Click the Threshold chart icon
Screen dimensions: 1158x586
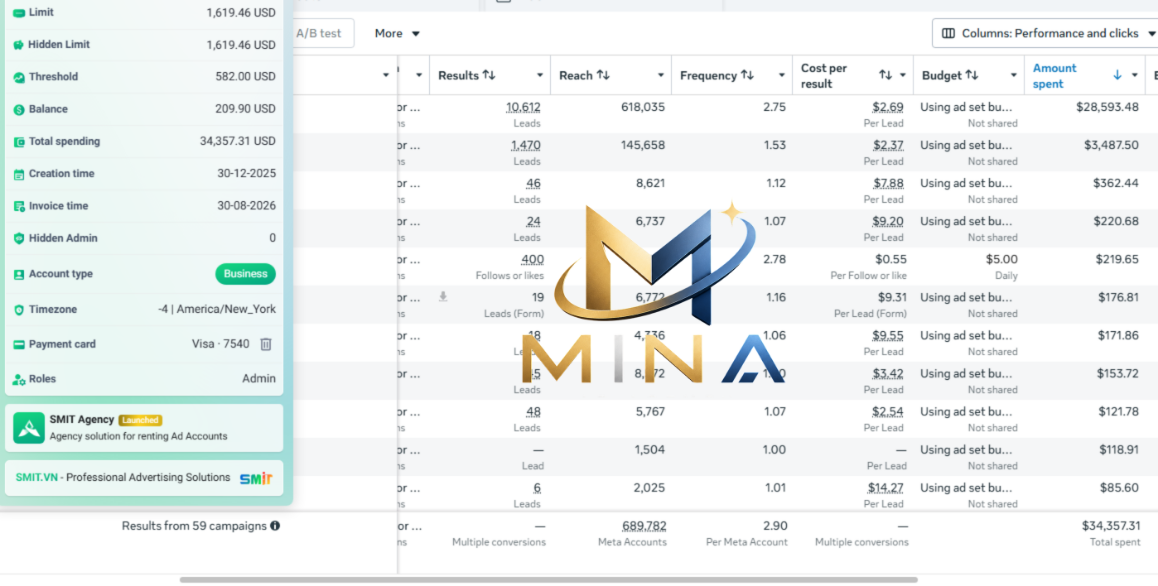[19, 77]
